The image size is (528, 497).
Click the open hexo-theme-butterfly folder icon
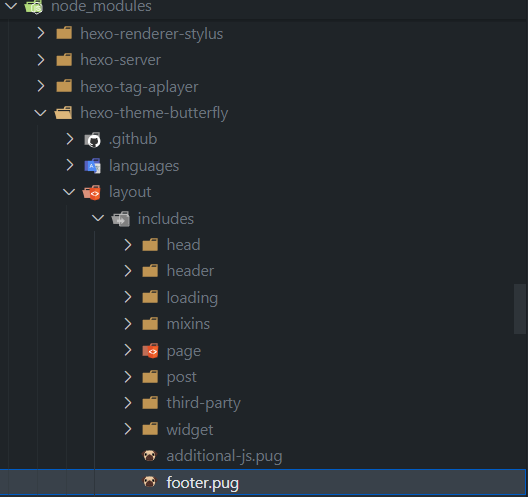63,113
